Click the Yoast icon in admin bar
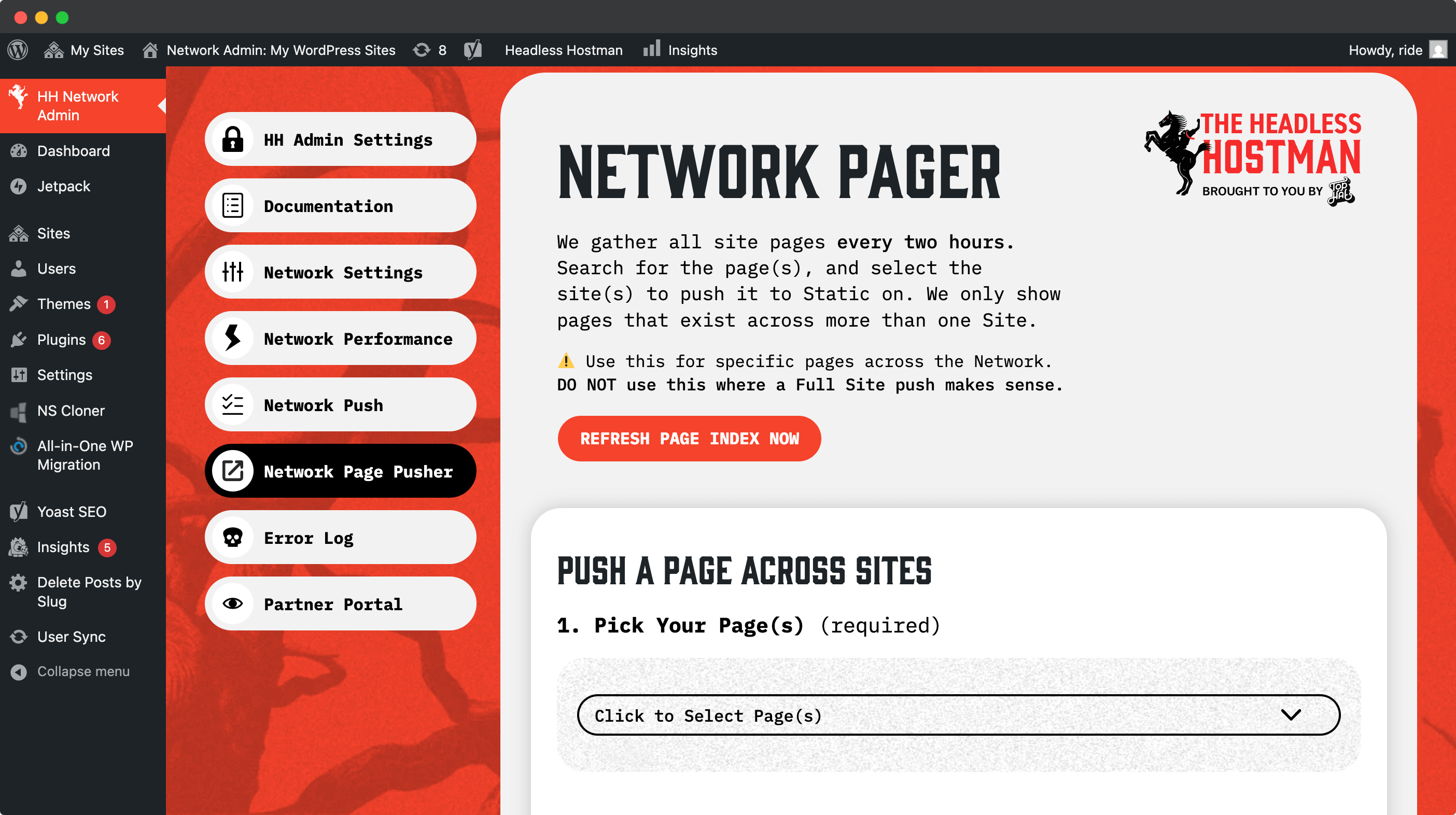Viewport: 1456px width, 815px height. pos(472,50)
